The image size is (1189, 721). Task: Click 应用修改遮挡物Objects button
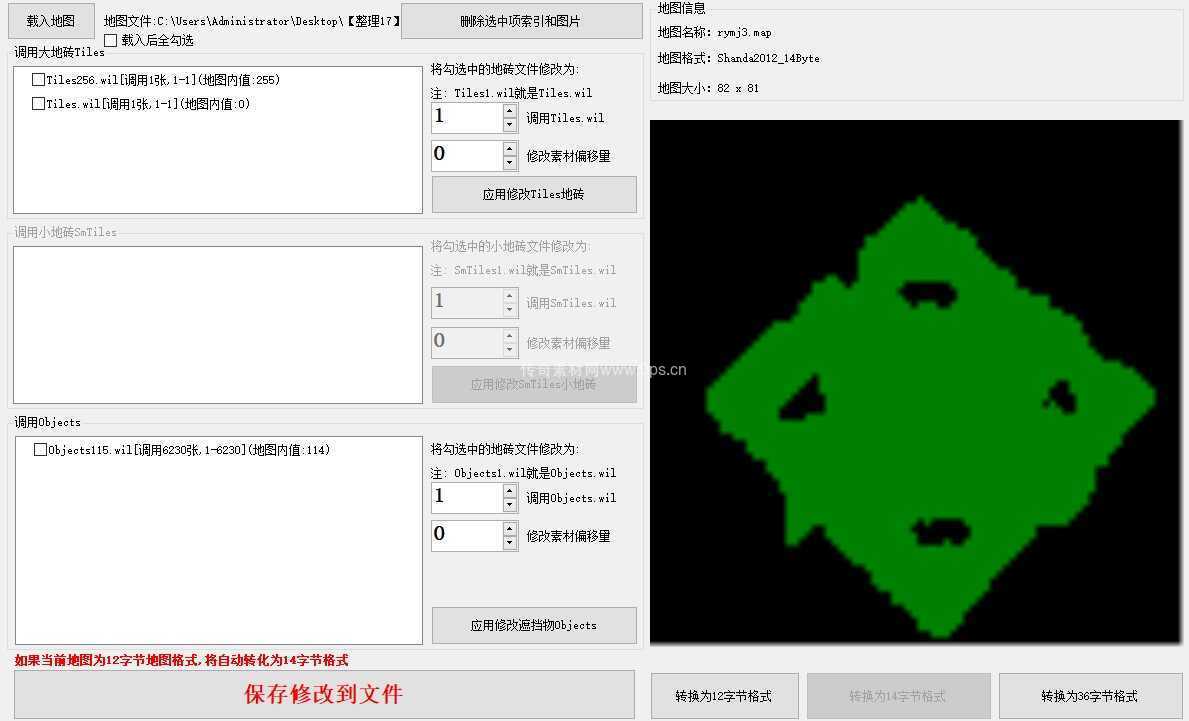click(533, 625)
